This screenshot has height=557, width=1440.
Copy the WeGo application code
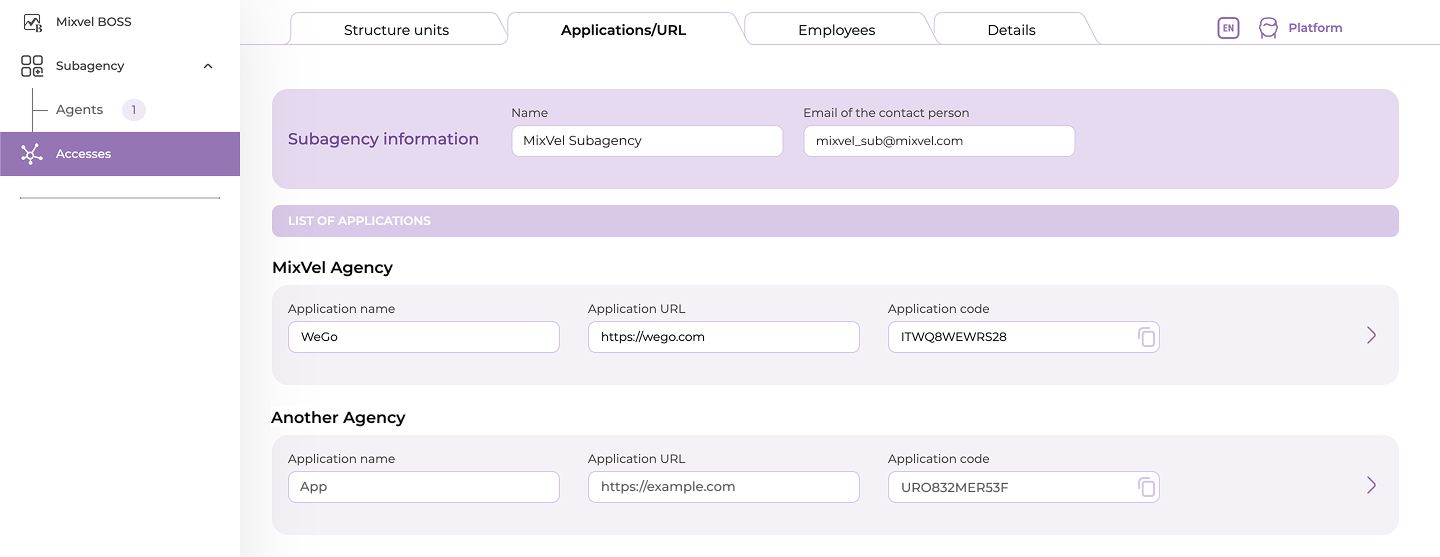click(x=1146, y=337)
